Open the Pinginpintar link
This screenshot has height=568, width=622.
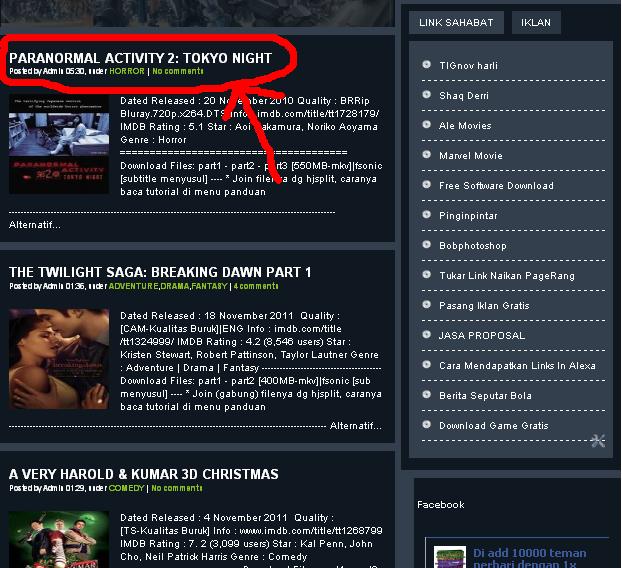pos(468,216)
